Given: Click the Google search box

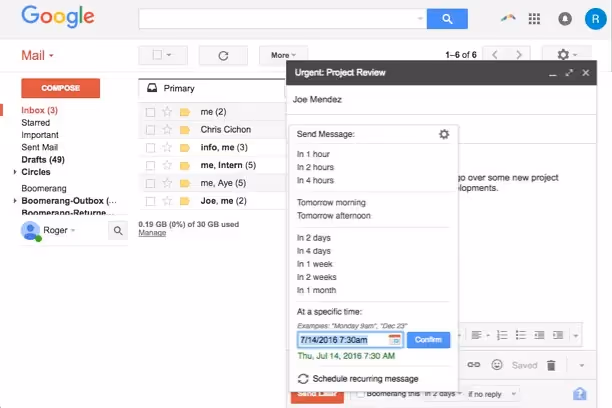Looking at the screenshot, I should pos(283,19).
